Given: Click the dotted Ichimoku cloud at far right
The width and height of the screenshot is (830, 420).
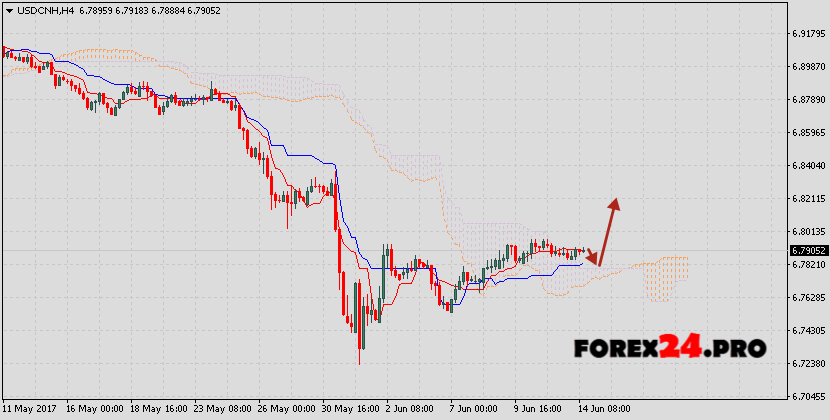Looking at the screenshot, I should point(666,277).
